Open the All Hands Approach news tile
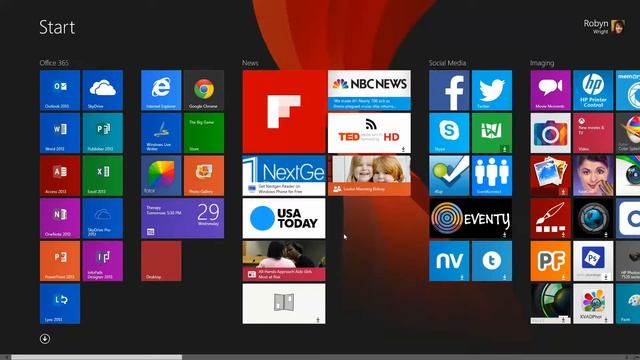640x360 pixels. [x=284, y=261]
